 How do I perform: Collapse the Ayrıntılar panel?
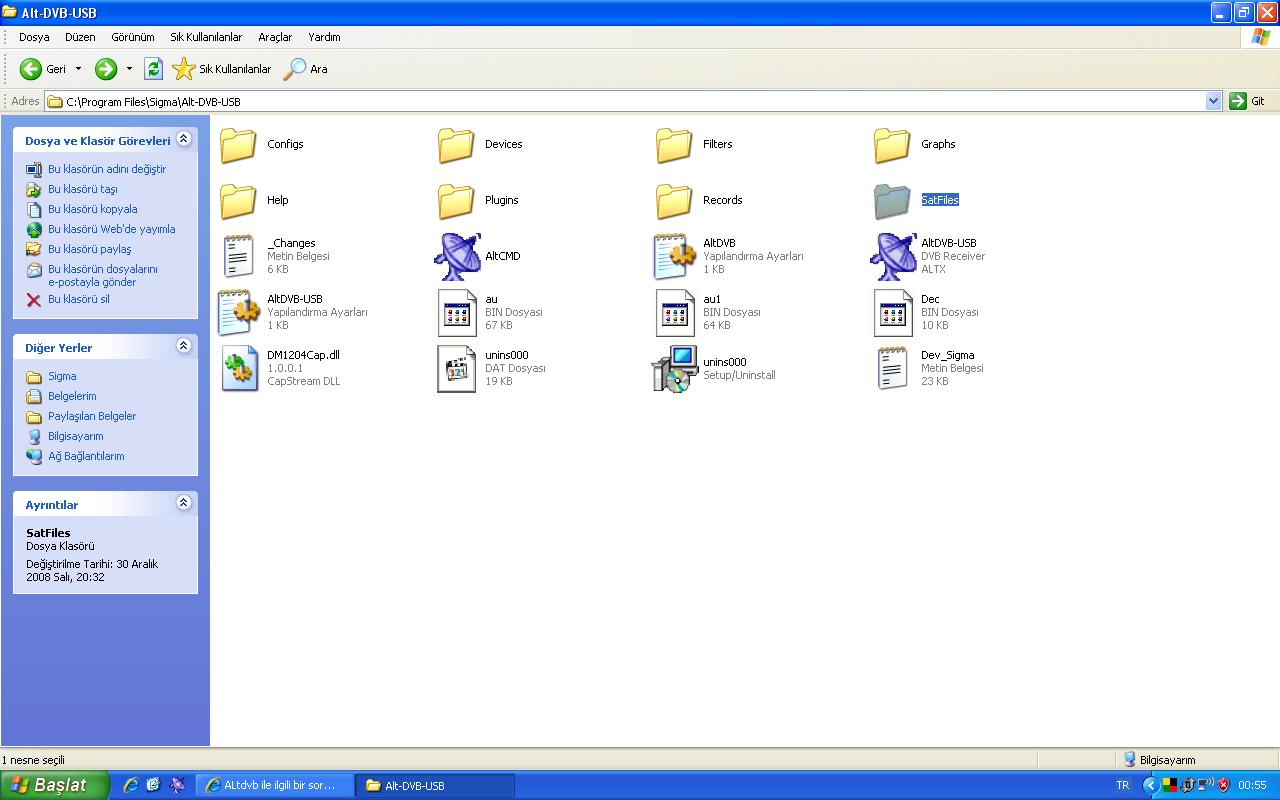(x=183, y=503)
